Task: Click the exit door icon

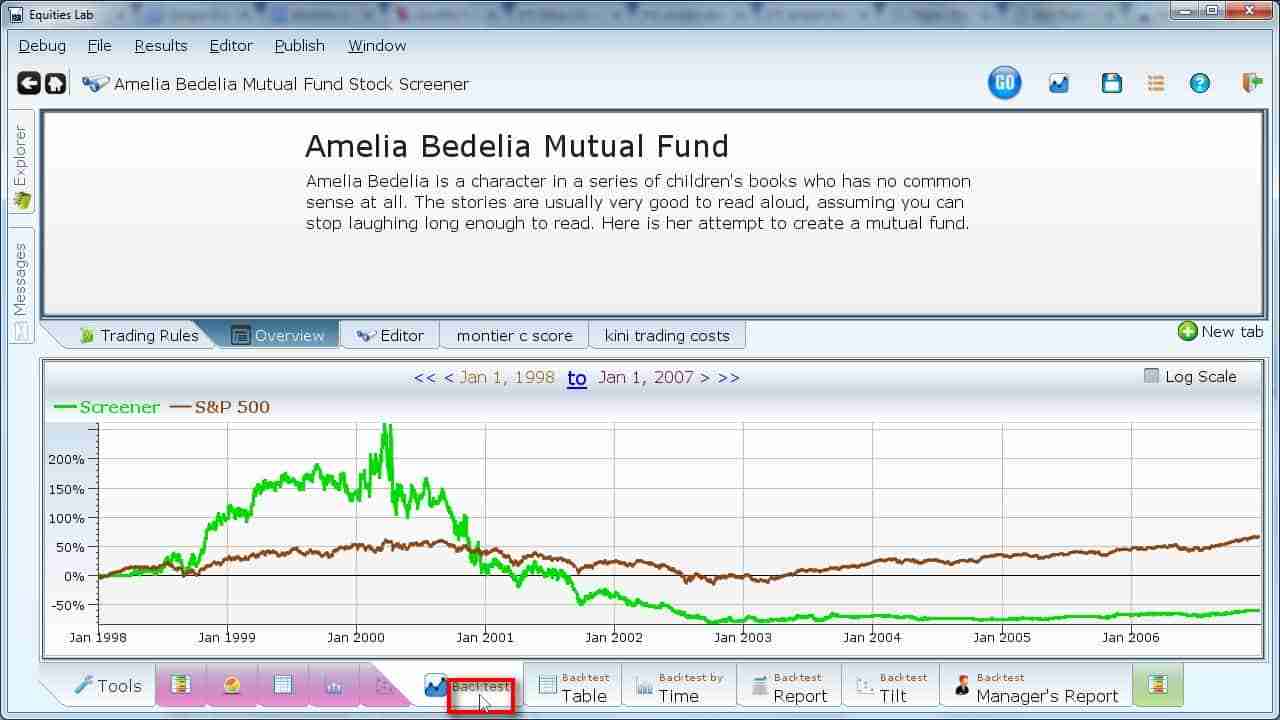Action: click(1252, 83)
